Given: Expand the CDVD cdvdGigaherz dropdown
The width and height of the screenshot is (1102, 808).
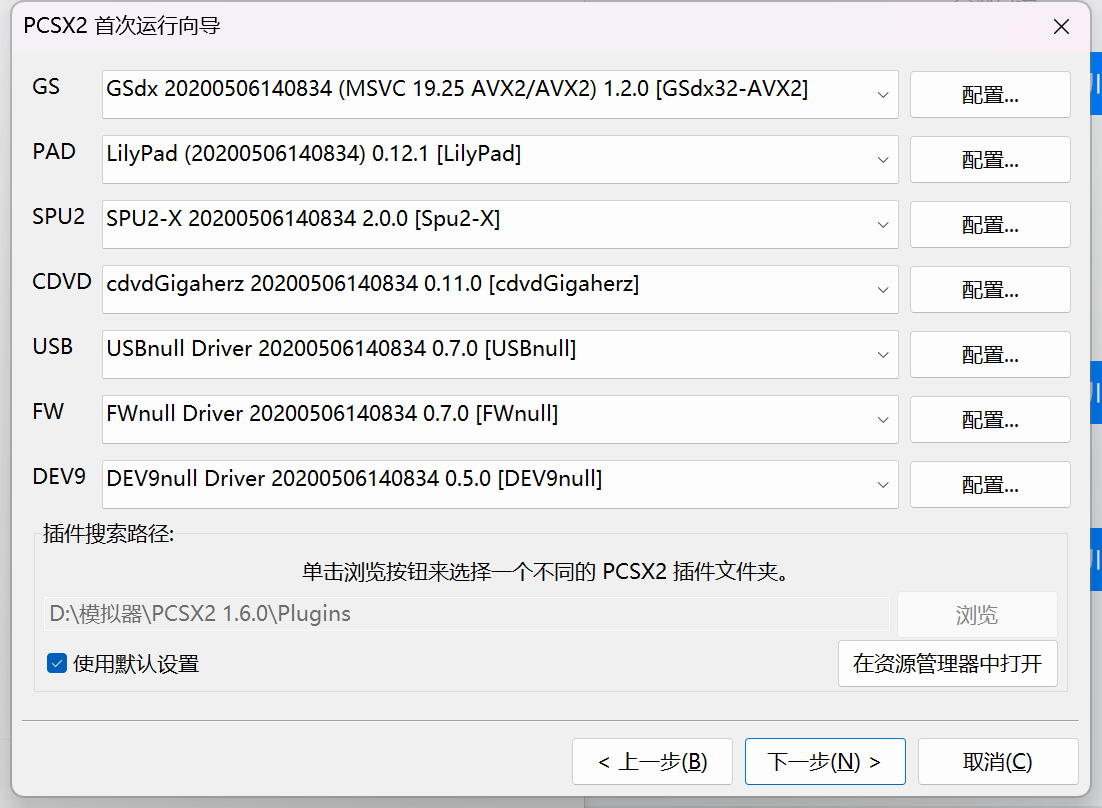Looking at the screenshot, I should 500,289.
